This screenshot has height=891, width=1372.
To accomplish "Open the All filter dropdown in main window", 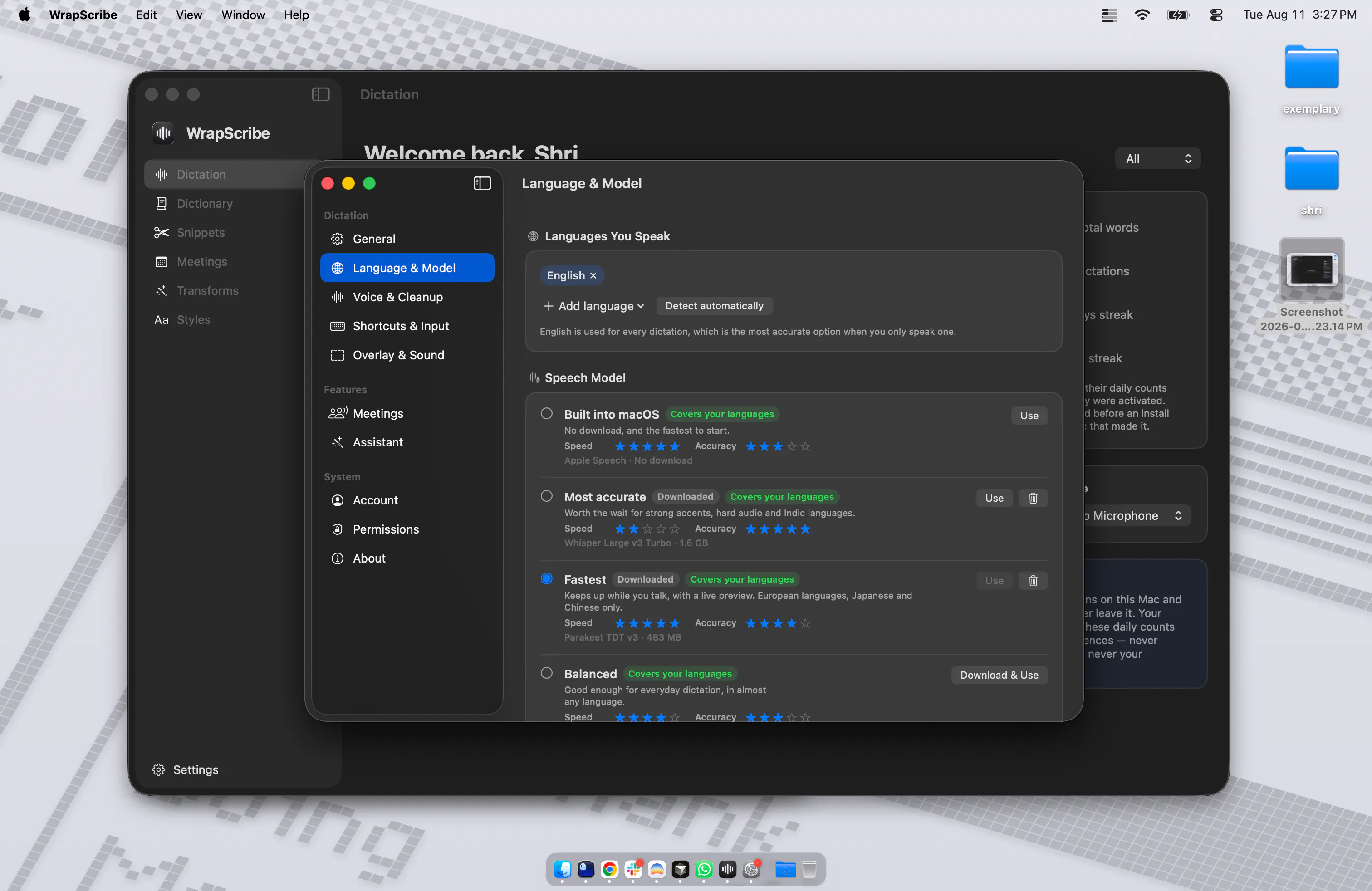I will tap(1157, 158).
